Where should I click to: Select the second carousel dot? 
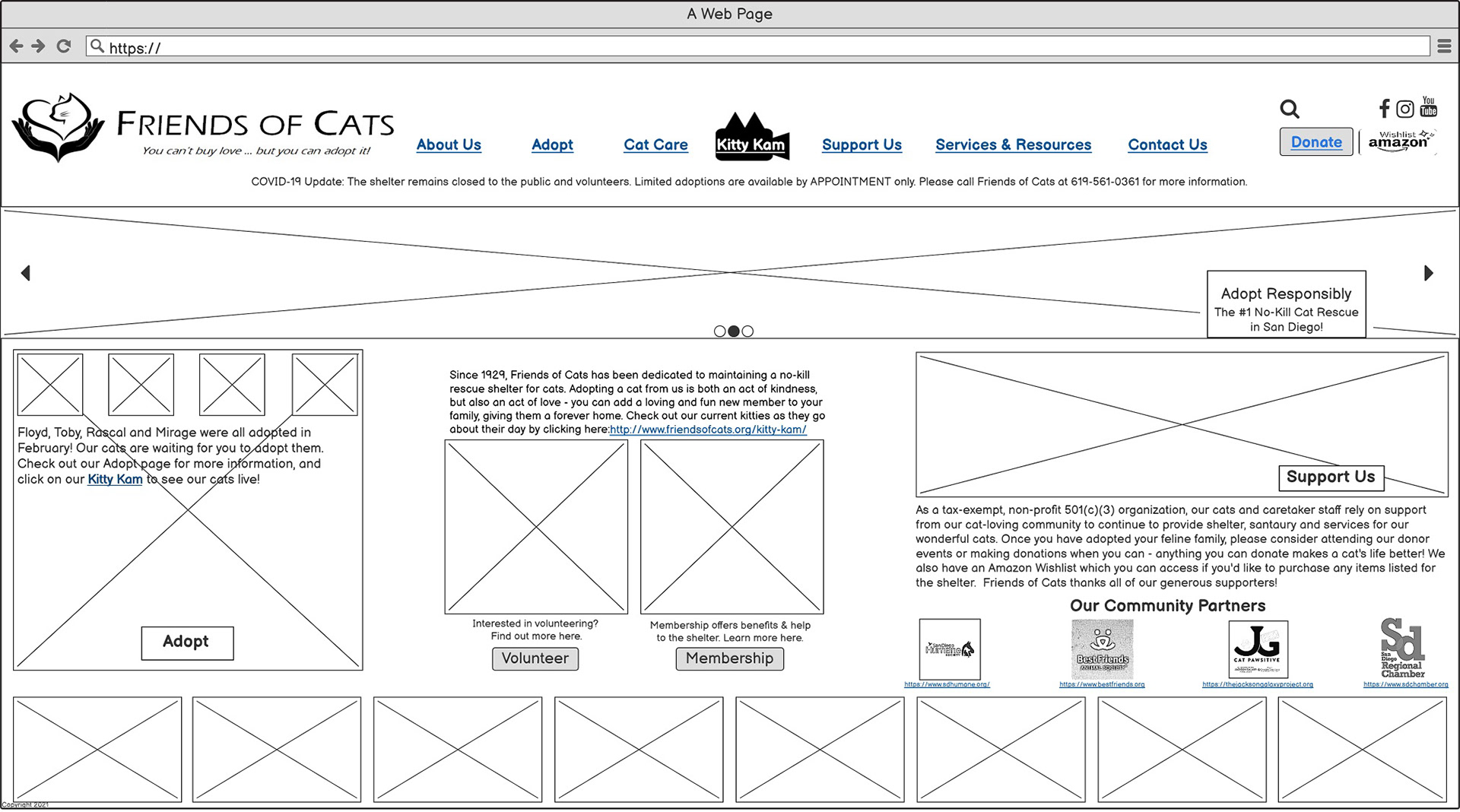[x=734, y=331]
